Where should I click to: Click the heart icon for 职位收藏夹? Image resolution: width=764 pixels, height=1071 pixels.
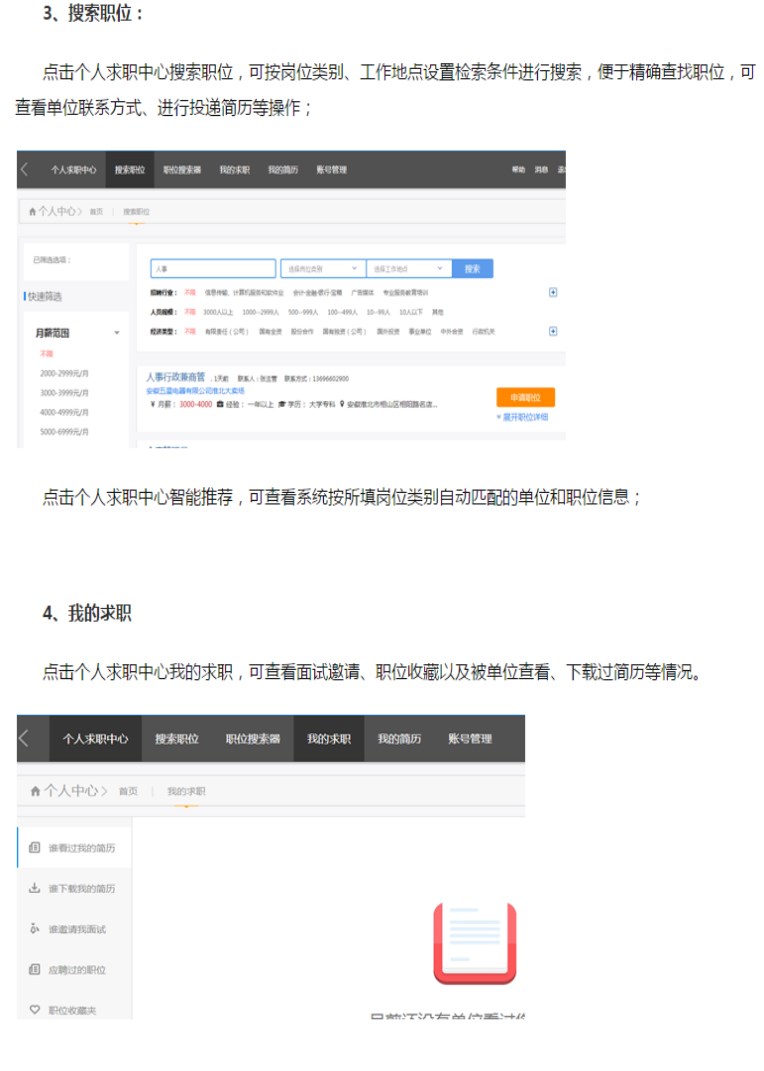pyautogui.click(x=35, y=1010)
